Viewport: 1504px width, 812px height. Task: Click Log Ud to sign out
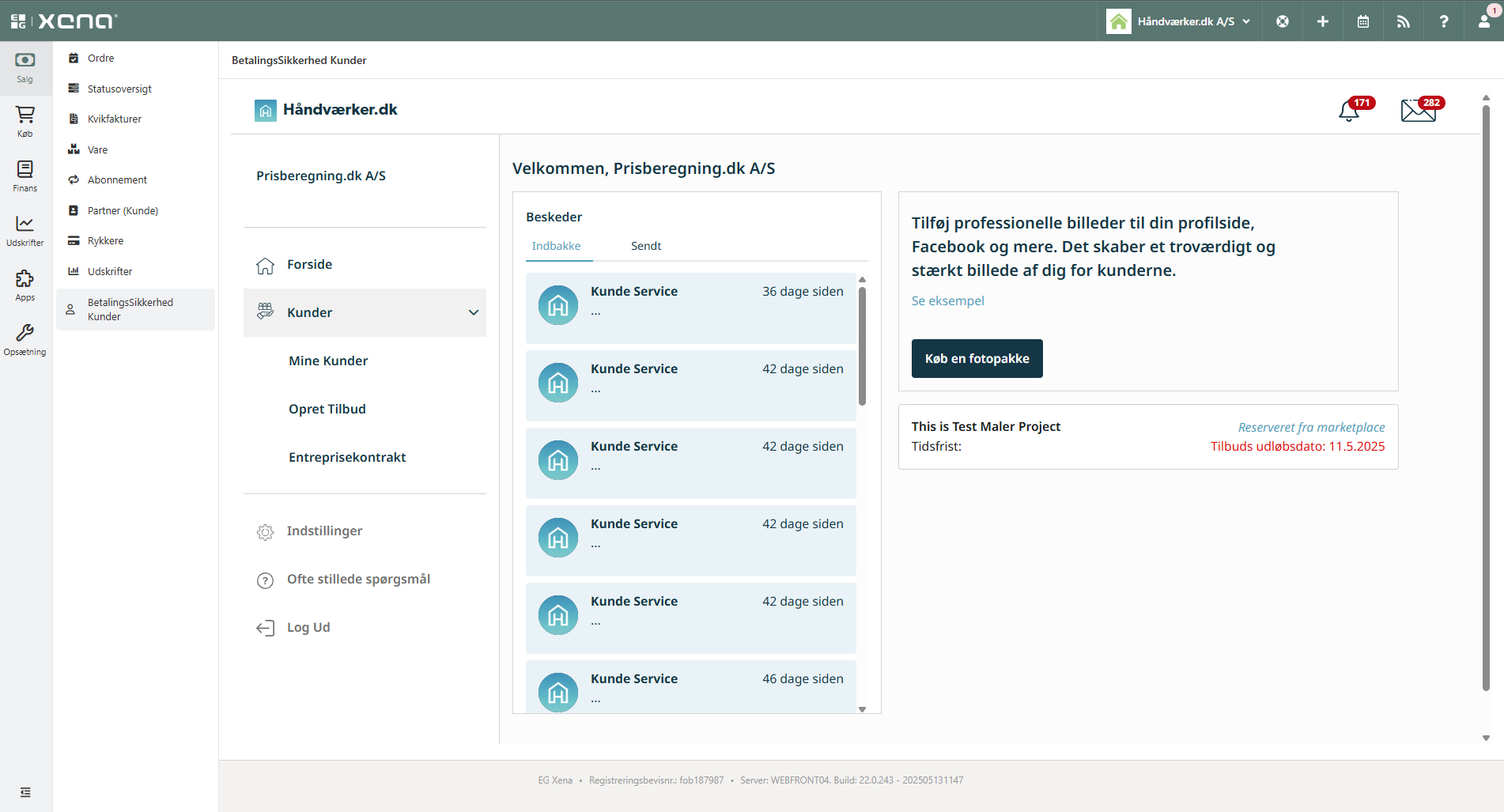click(308, 628)
